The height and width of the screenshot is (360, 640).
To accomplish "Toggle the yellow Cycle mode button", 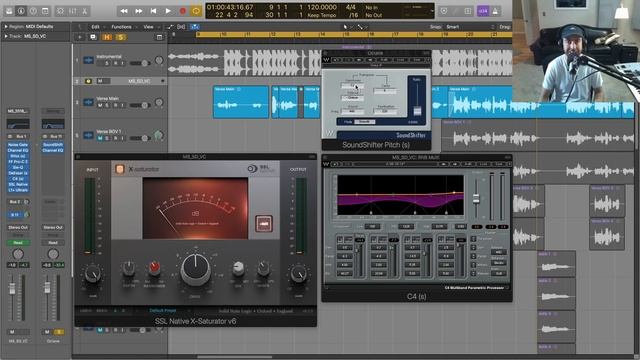I will pos(196,11).
